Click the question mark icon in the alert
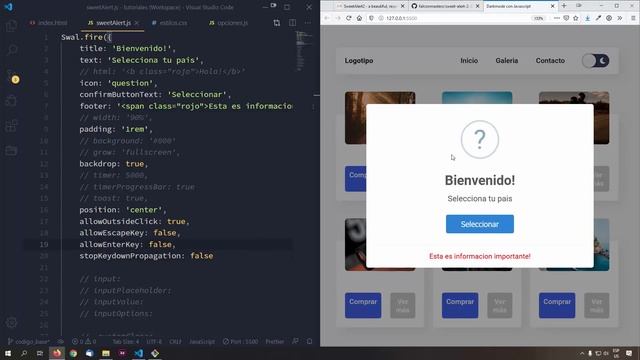Viewport: 640px width, 360px height. (x=480, y=139)
